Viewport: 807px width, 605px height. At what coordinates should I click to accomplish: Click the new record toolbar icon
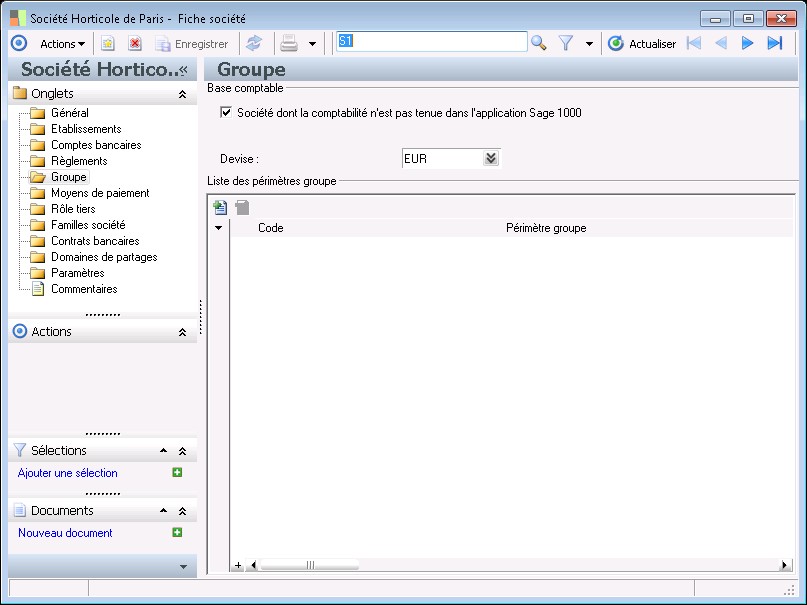pyautogui.click(x=108, y=43)
